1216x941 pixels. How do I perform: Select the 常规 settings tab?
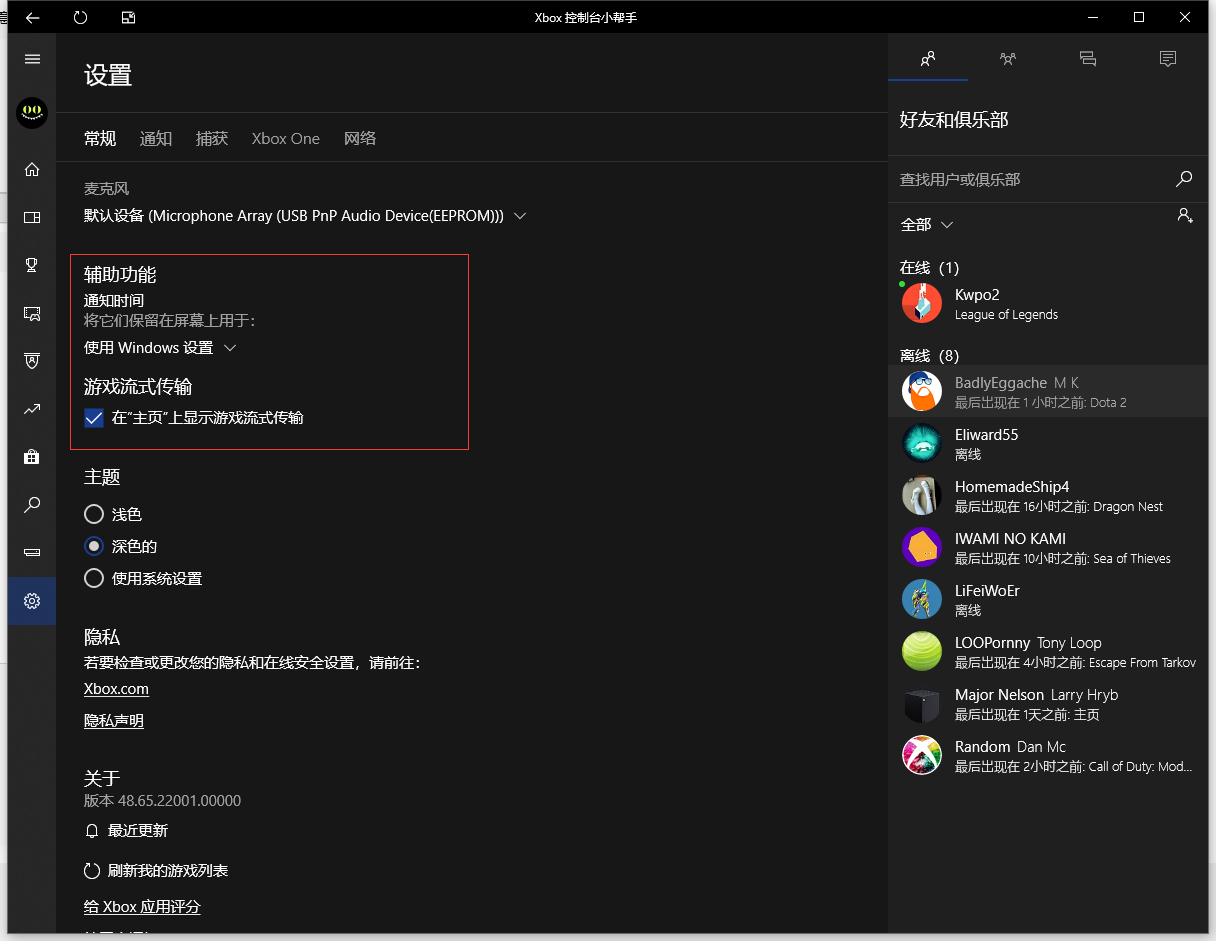[100, 139]
